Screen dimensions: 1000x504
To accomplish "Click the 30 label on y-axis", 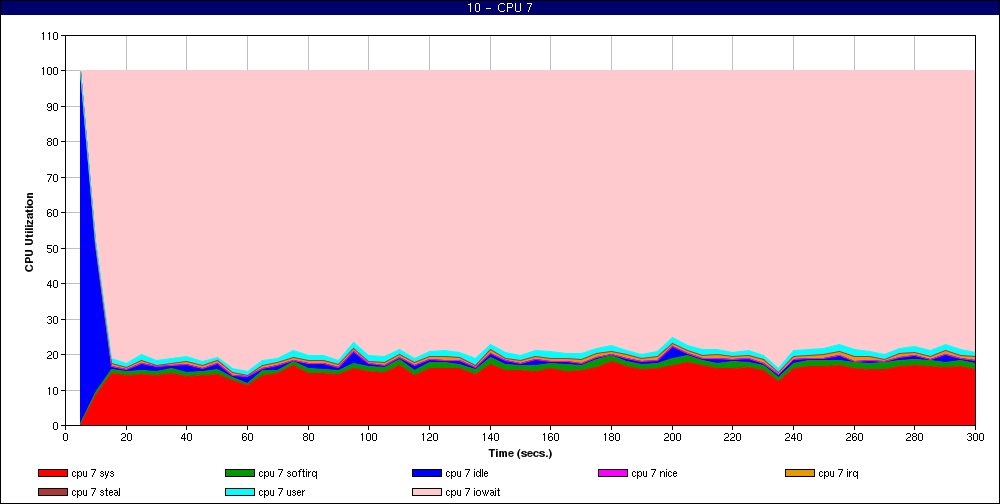I will click(53, 320).
